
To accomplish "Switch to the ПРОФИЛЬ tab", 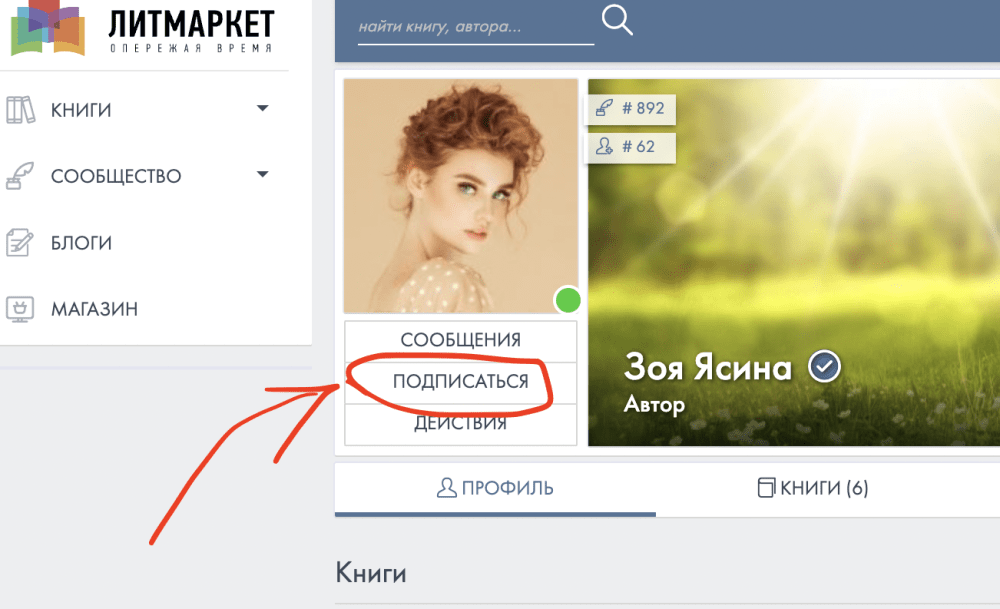I will click(495, 488).
